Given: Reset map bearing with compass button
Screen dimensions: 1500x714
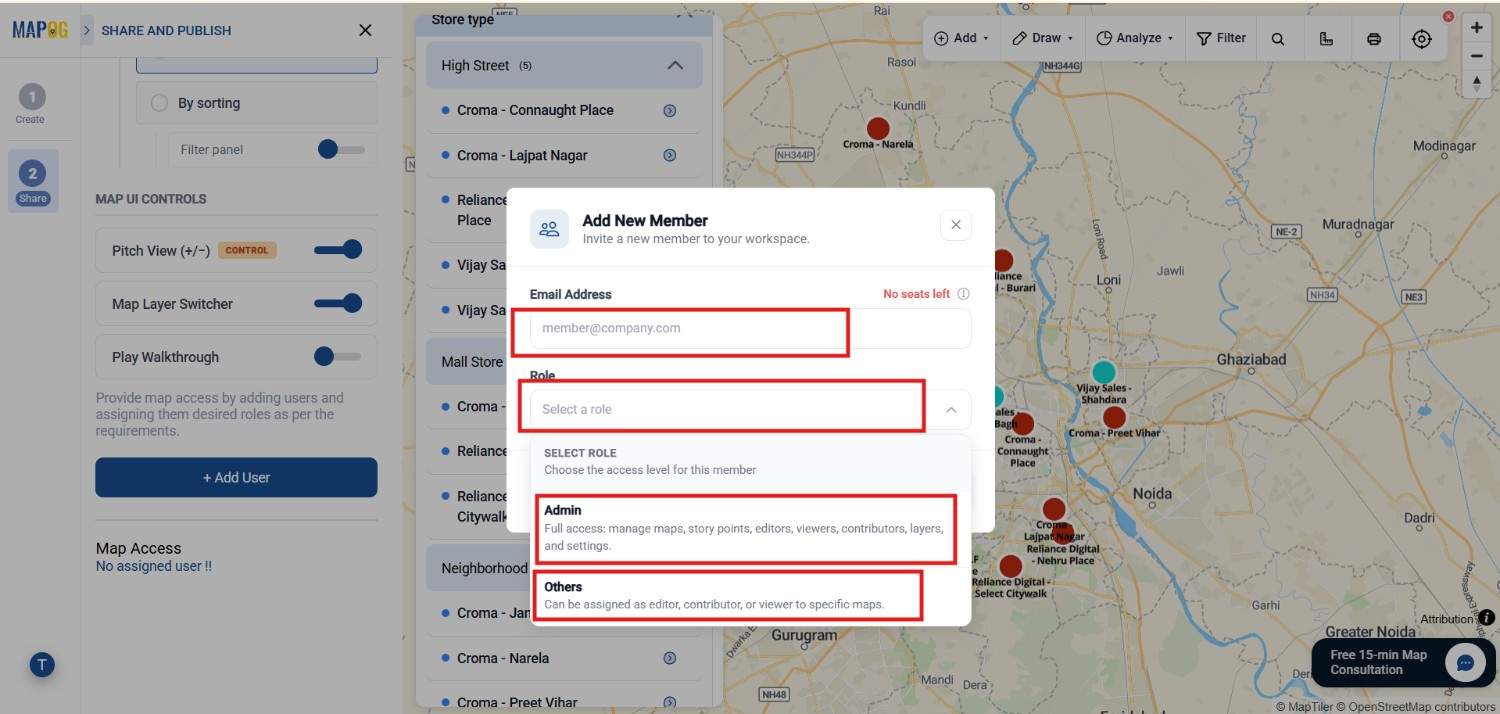Looking at the screenshot, I should tap(1477, 84).
